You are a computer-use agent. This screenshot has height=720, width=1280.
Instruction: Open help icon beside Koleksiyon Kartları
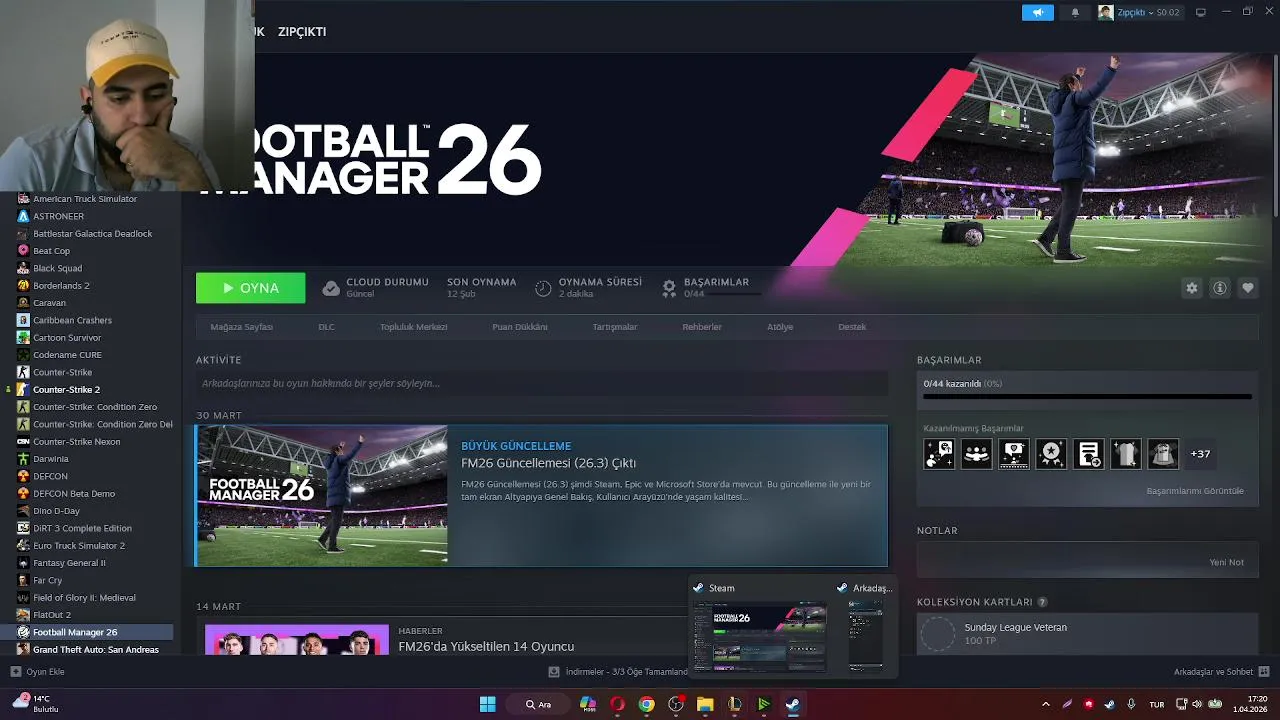[1043, 602]
